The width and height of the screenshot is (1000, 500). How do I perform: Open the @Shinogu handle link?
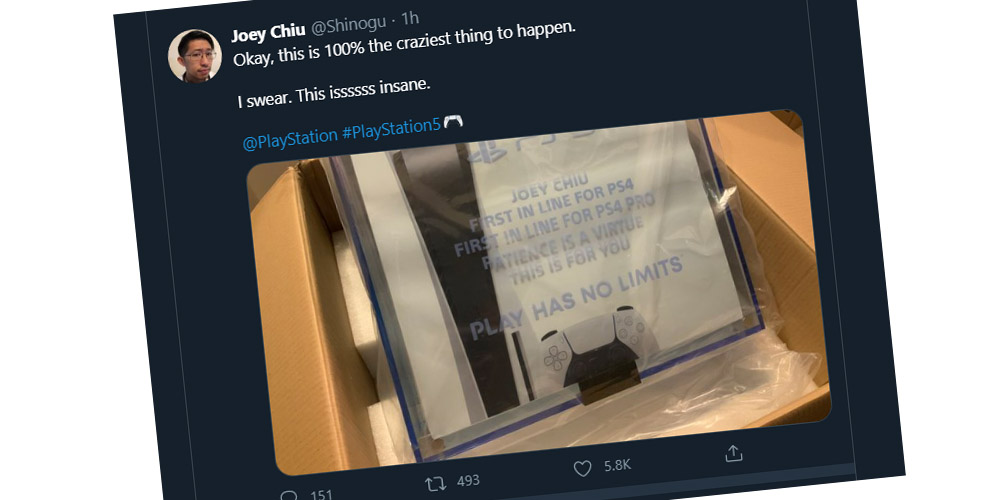point(348,26)
